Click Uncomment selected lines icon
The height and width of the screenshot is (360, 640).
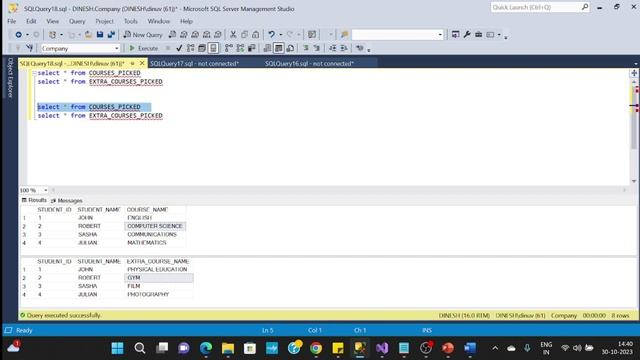click(x=317, y=48)
